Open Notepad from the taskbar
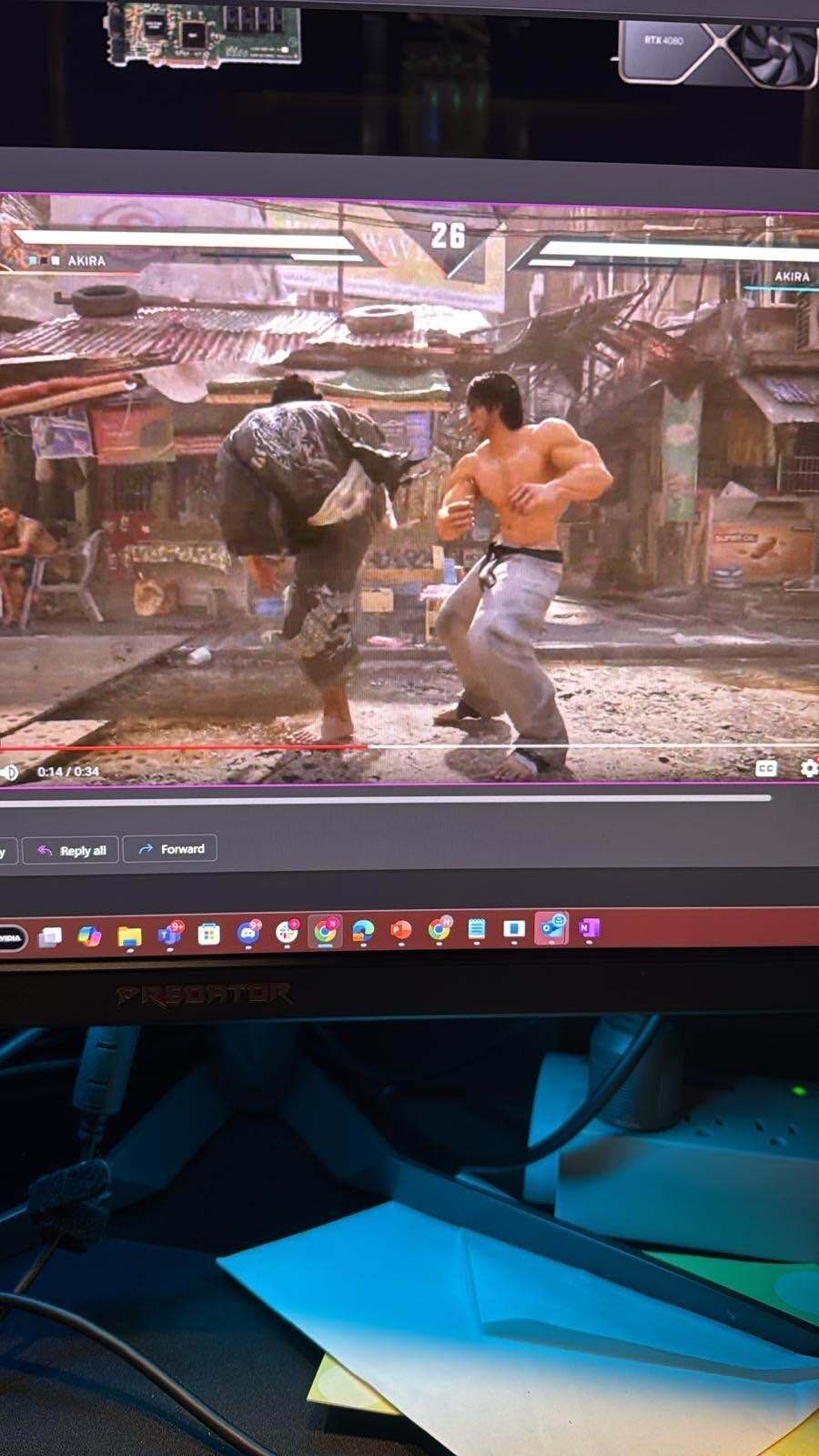 [476, 928]
